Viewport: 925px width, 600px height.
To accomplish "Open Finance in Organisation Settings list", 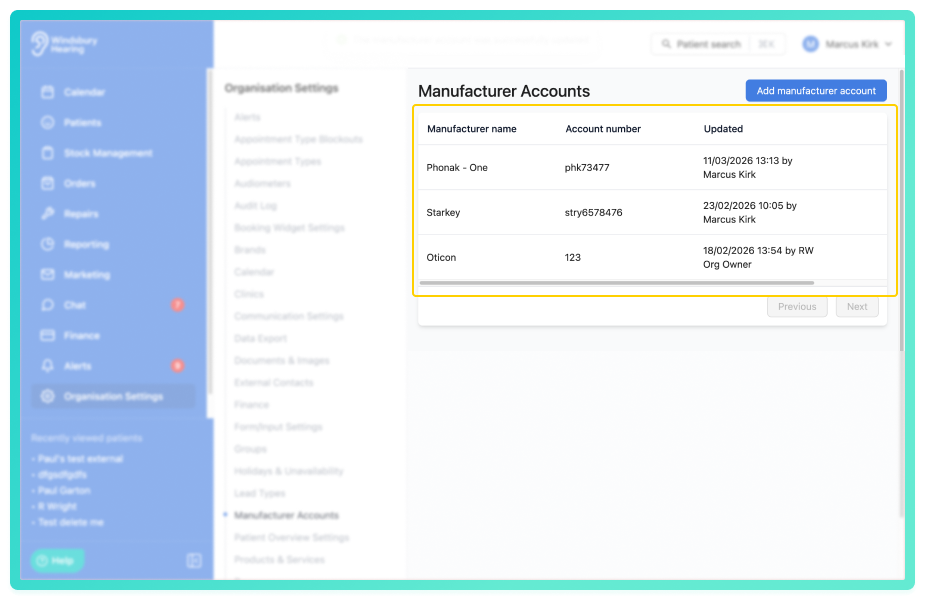I will 251,405.
